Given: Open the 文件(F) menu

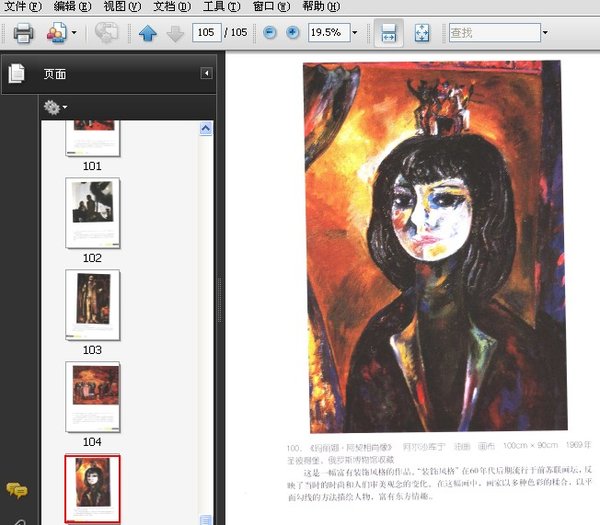Looking at the screenshot, I should [x=23, y=7].
